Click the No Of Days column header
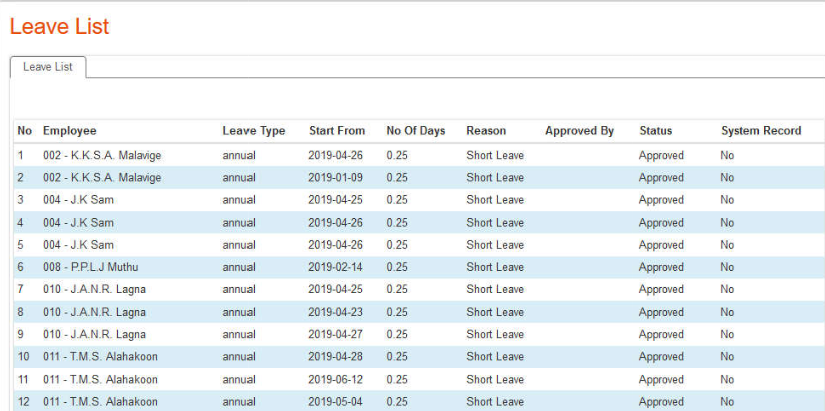The width and height of the screenshot is (825, 411). tap(416, 131)
